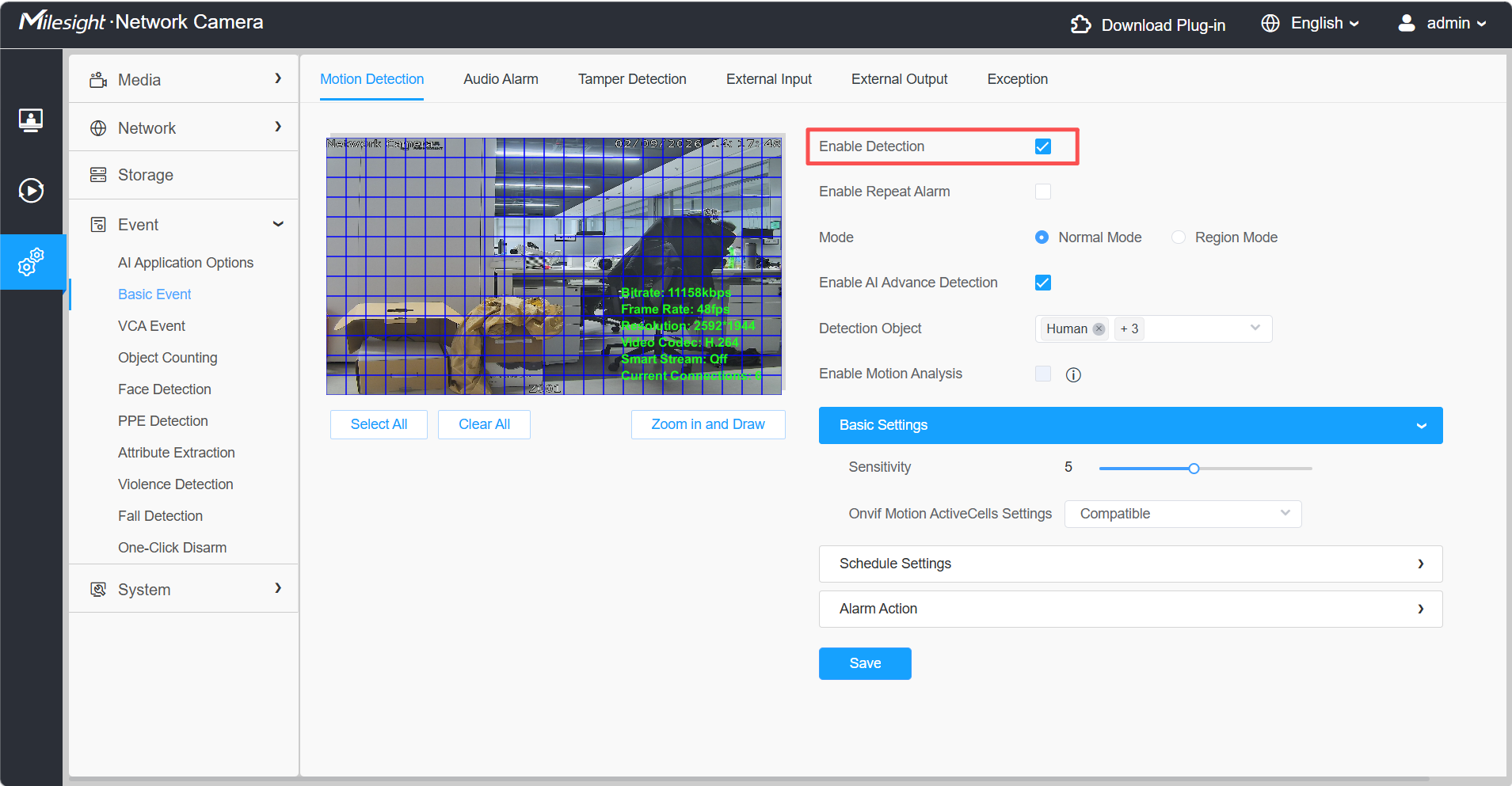
Task: Remove the Human detection object tag
Action: [1099, 329]
